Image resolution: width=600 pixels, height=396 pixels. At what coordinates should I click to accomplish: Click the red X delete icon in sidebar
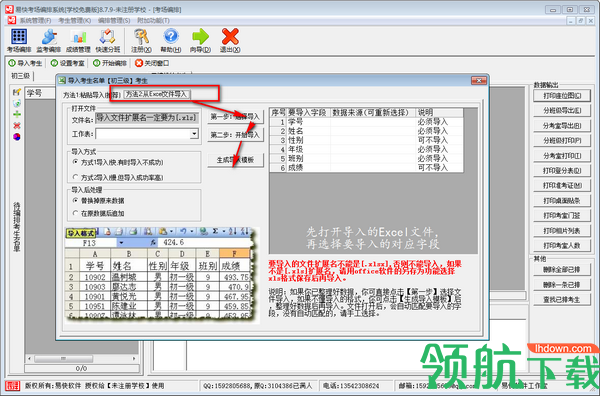[x=16, y=125]
